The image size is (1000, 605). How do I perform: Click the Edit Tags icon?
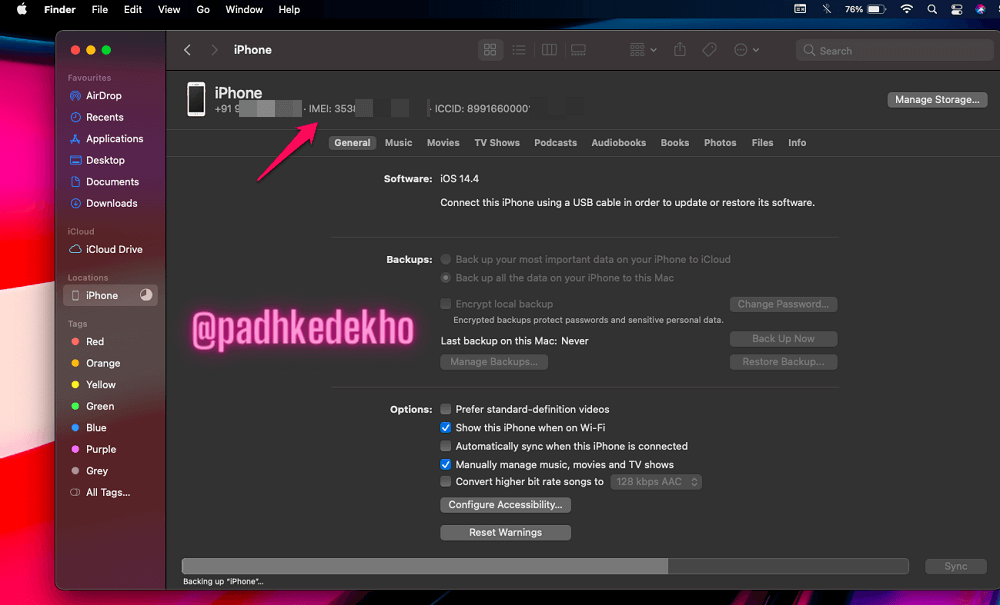coord(709,50)
